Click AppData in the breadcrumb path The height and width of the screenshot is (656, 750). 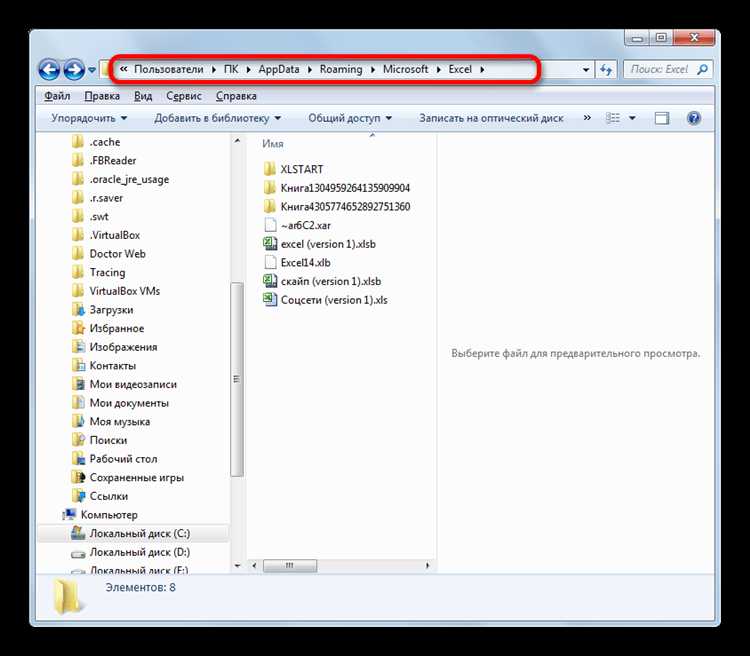pos(279,69)
